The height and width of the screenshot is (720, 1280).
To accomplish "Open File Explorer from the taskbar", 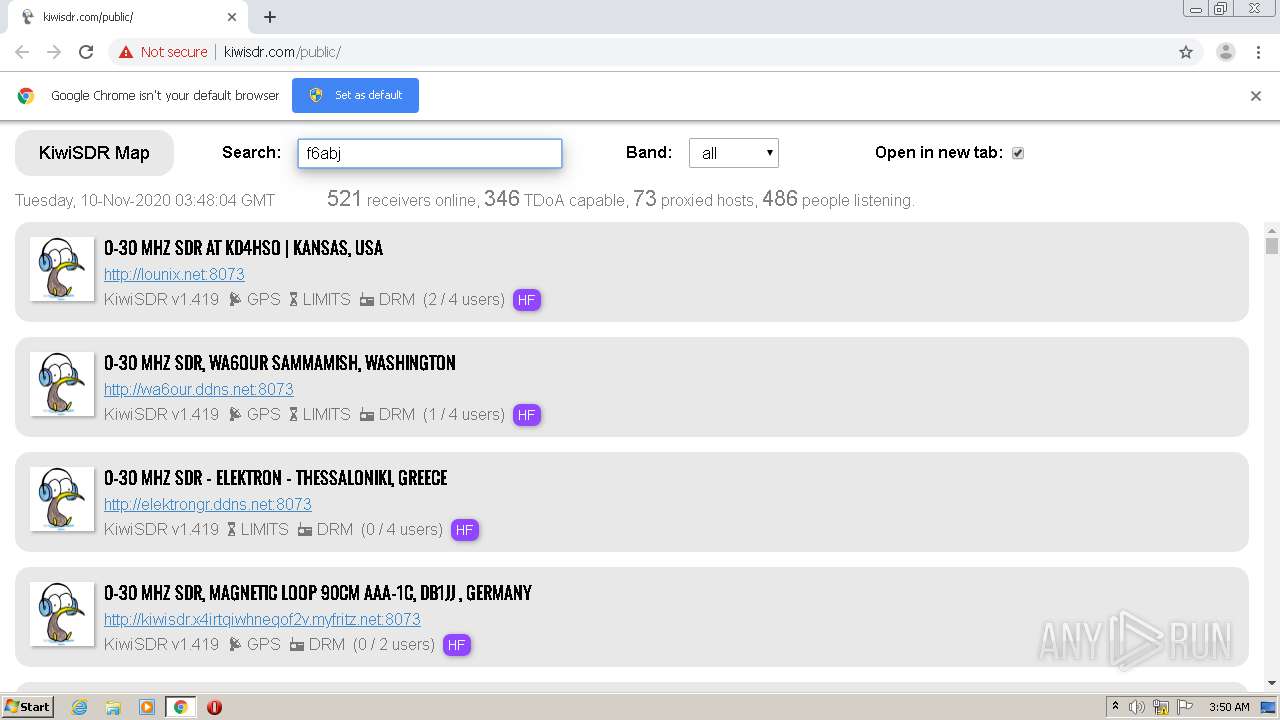I will [113, 707].
